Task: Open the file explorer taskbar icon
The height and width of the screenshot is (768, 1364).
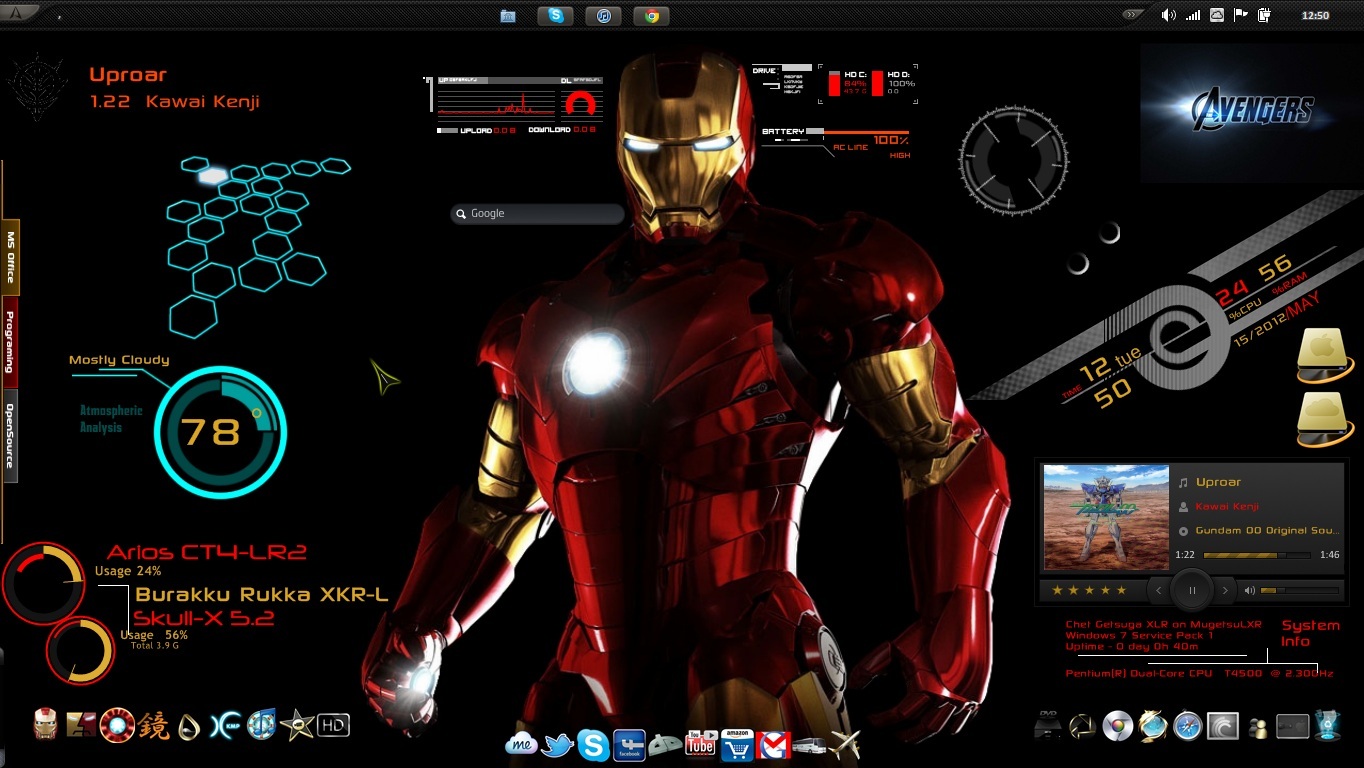Action: point(508,16)
